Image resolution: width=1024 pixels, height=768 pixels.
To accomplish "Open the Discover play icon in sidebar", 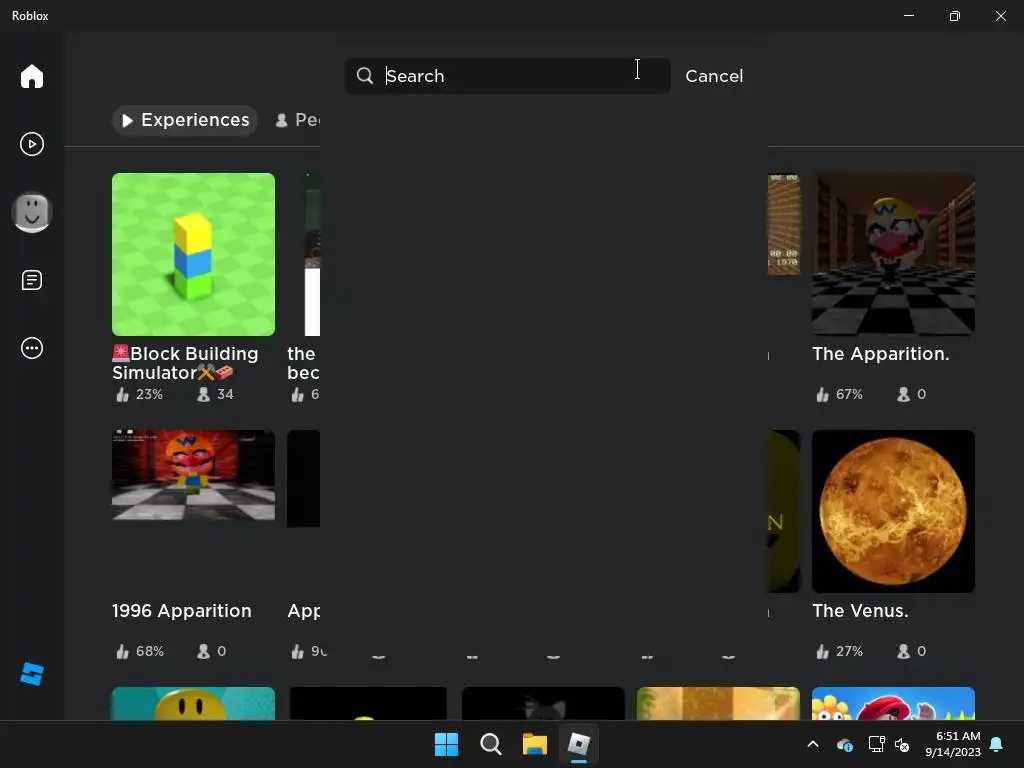I will pos(31,144).
